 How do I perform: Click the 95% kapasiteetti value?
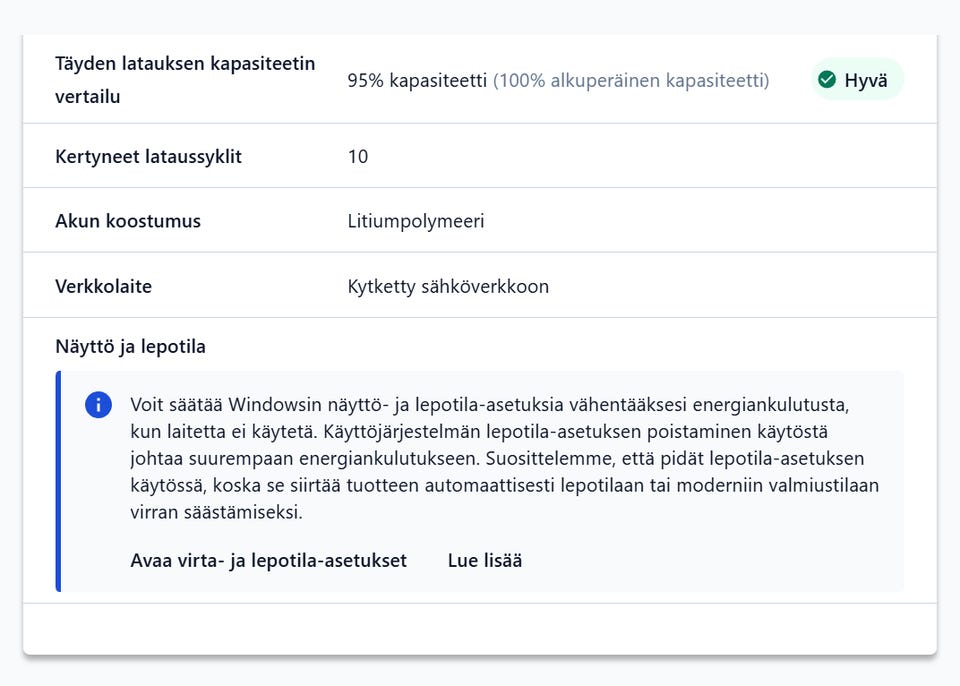click(x=417, y=80)
